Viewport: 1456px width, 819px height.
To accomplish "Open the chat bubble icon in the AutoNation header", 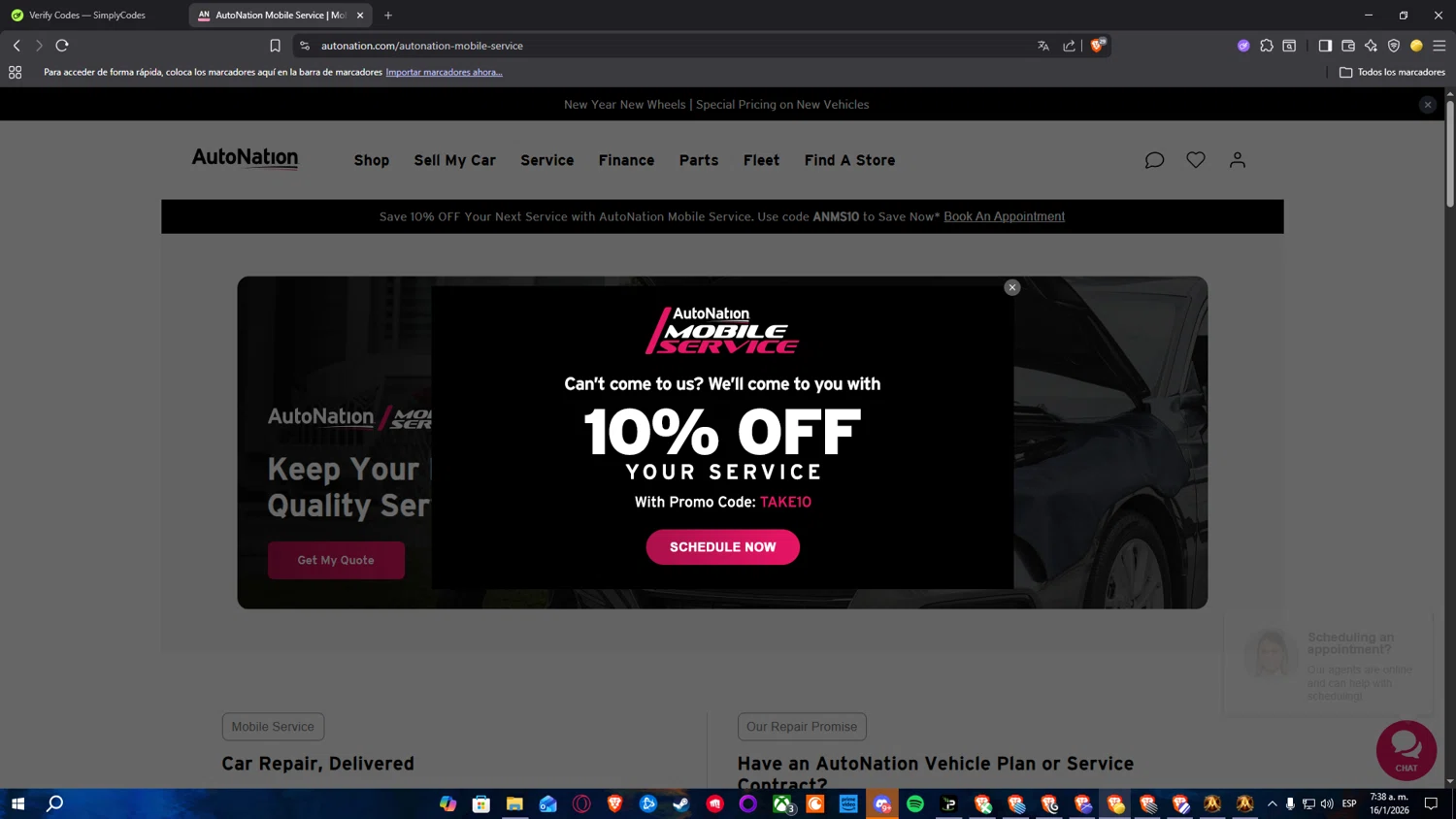I will [x=1154, y=160].
